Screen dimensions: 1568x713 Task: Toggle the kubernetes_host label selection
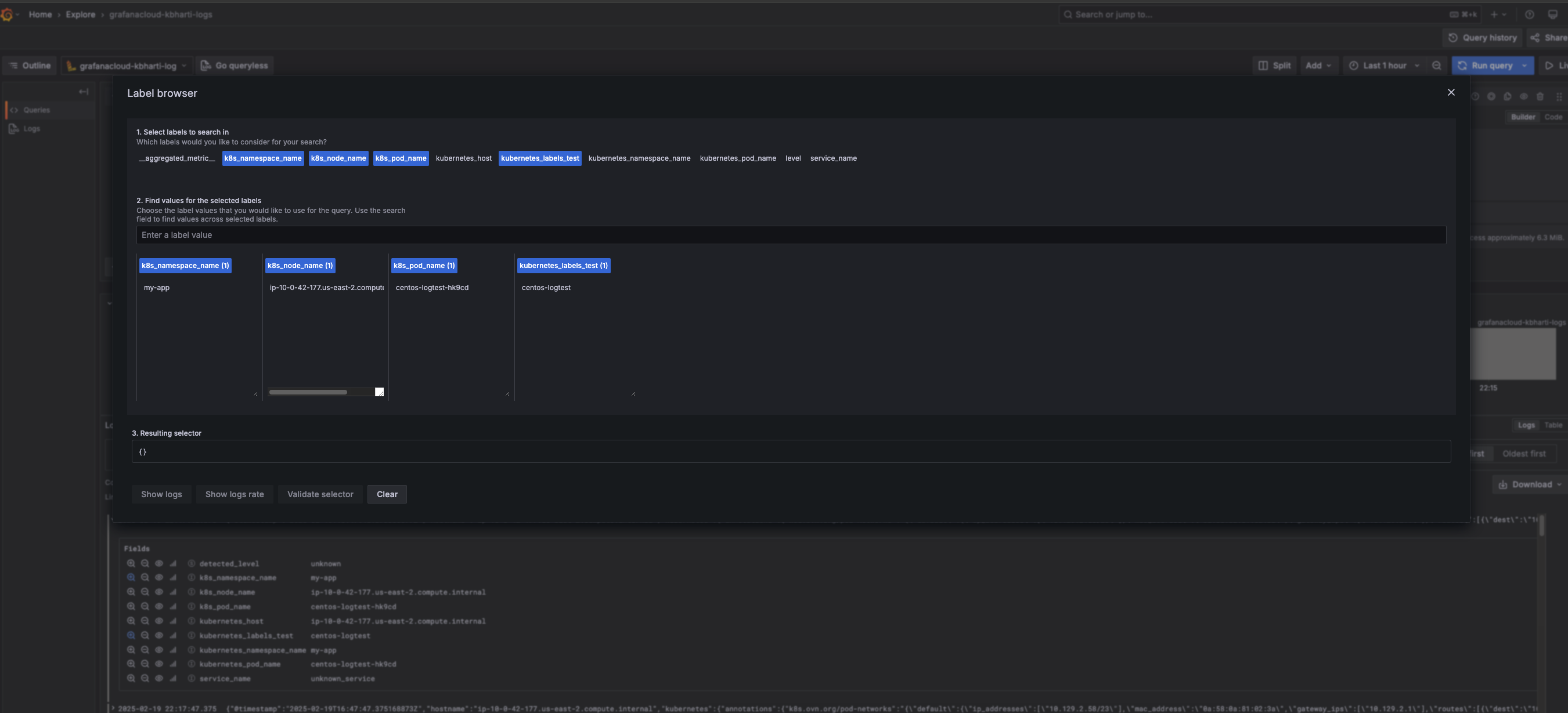(x=463, y=158)
